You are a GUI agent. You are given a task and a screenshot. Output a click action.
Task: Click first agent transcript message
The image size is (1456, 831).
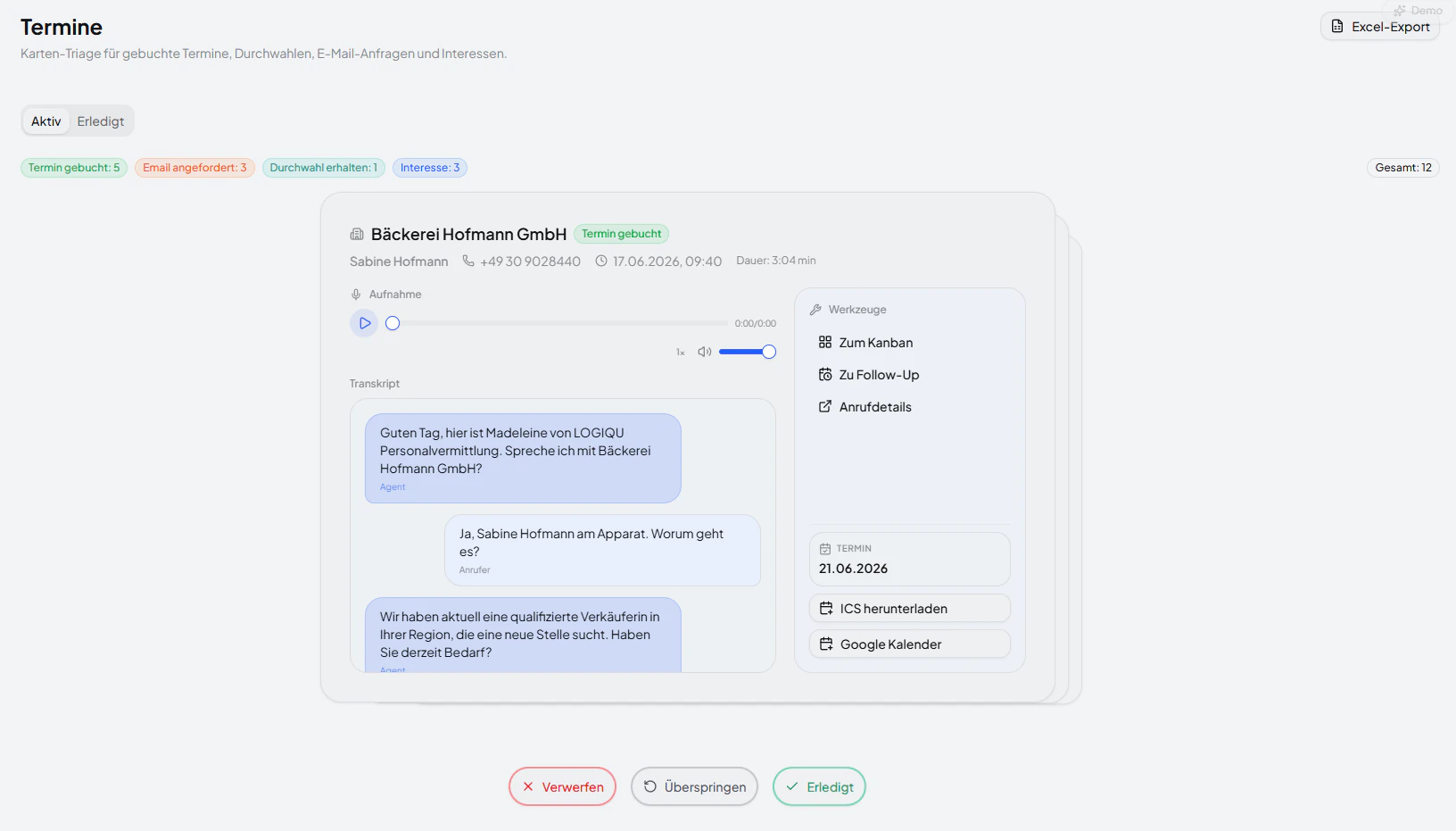tap(523, 458)
